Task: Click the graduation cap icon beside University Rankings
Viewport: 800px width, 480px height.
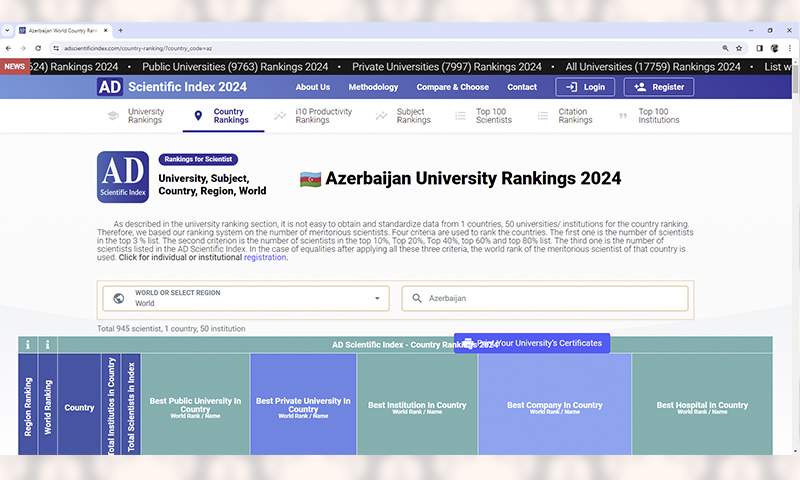Action: [x=113, y=115]
